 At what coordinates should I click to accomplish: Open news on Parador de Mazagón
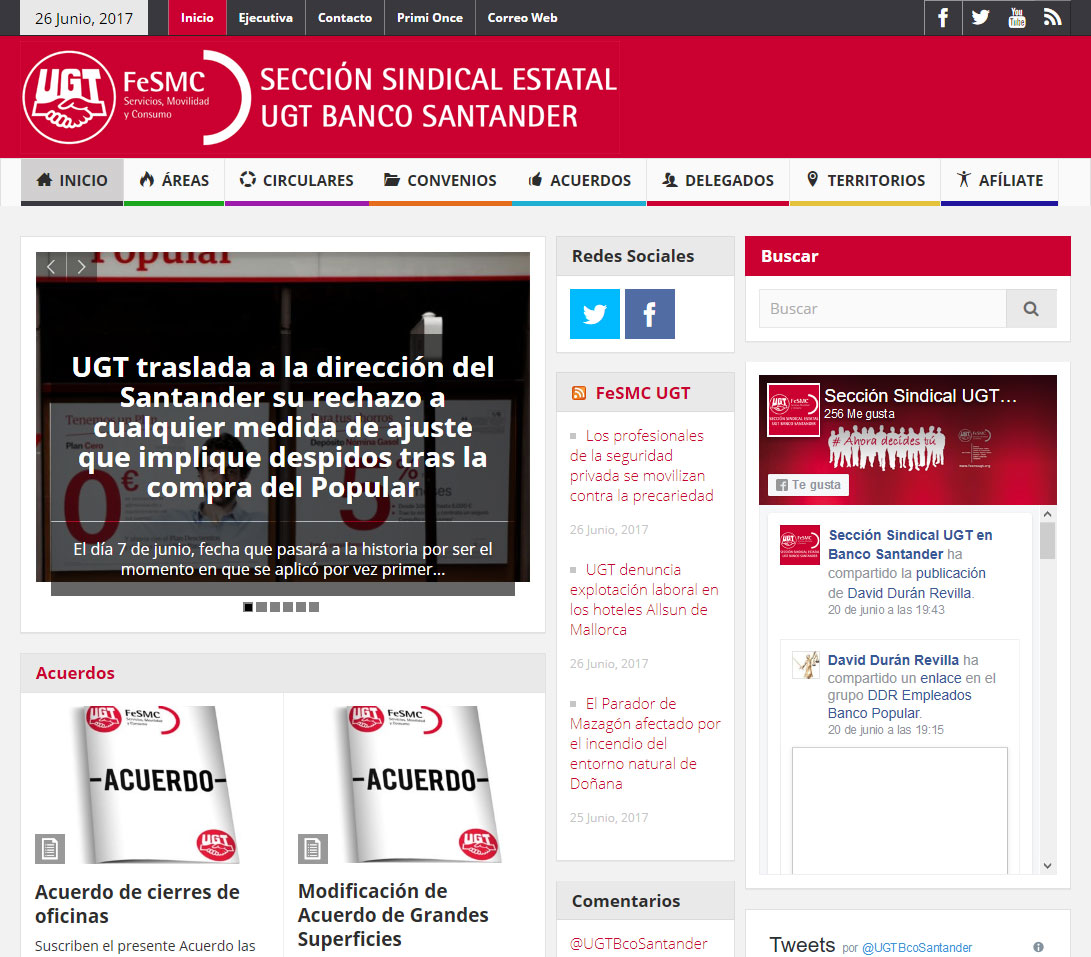645,743
